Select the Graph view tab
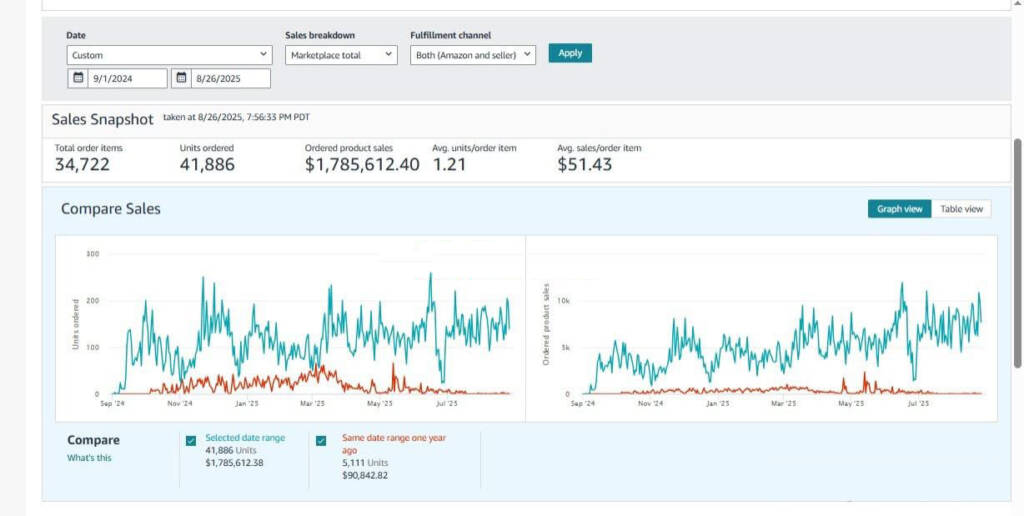The height and width of the screenshot is (516, 1024). tap(899, 209)
